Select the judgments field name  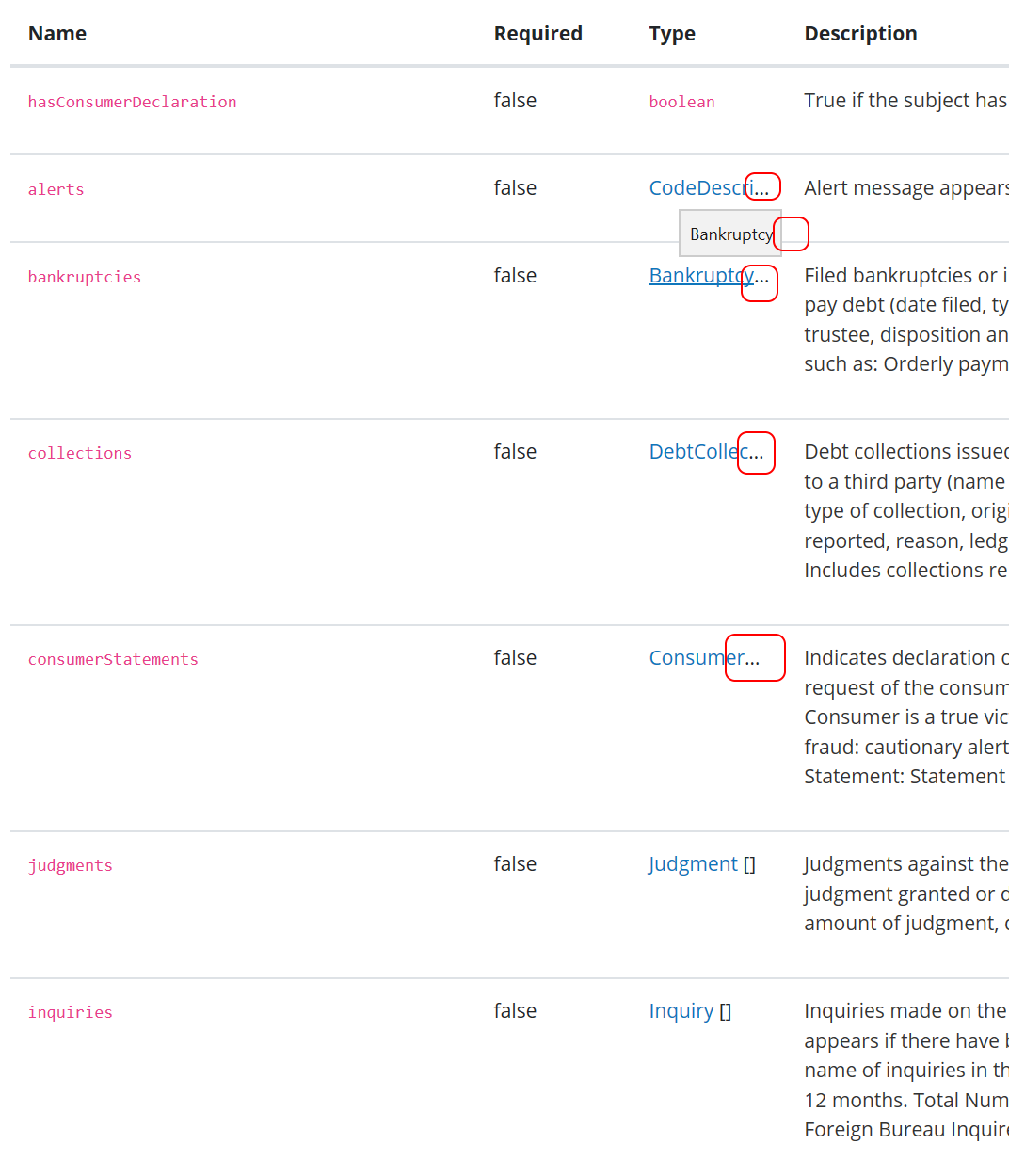point(71,865)
